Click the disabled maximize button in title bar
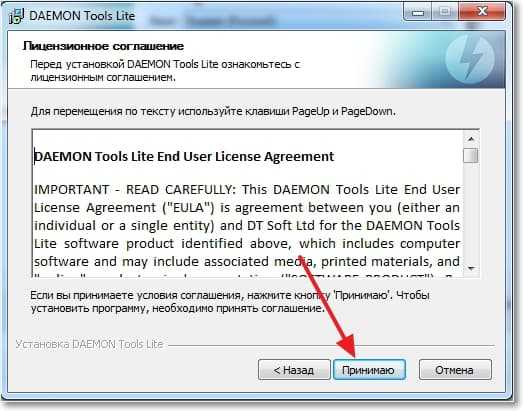This screenshot has height=411, width=523. [x=445, y=13]
